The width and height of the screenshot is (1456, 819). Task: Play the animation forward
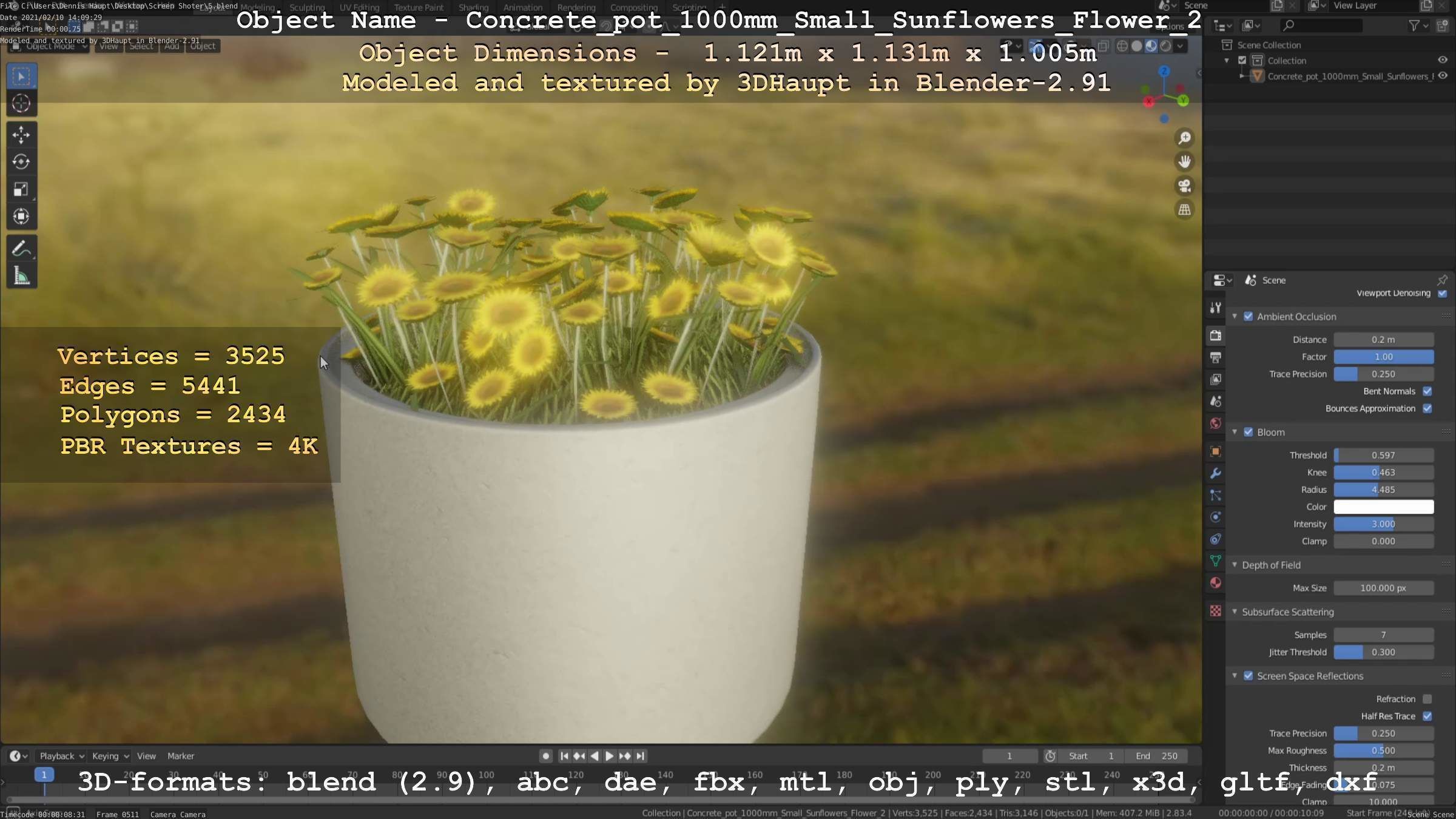pyautogui.click(x=610, y=756)
